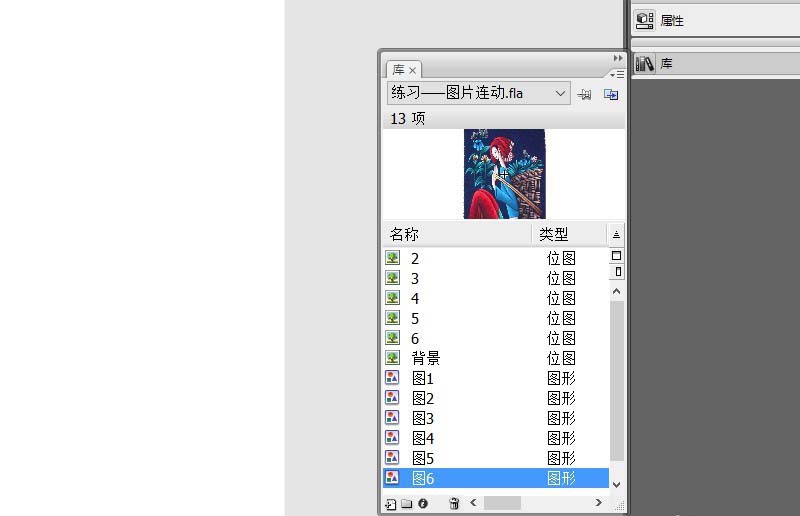Toggle sort order triangle button
This screenshot has width=800, height=516.
coord(616,234)
